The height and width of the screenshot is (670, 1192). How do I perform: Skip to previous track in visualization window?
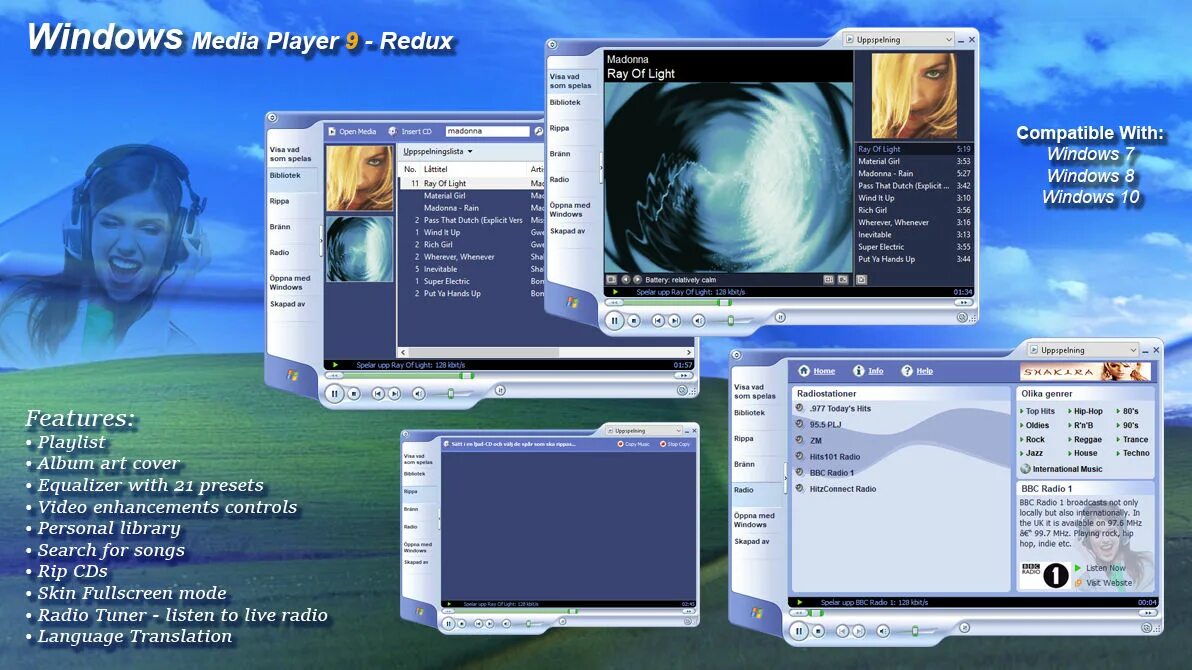(658, 321)
